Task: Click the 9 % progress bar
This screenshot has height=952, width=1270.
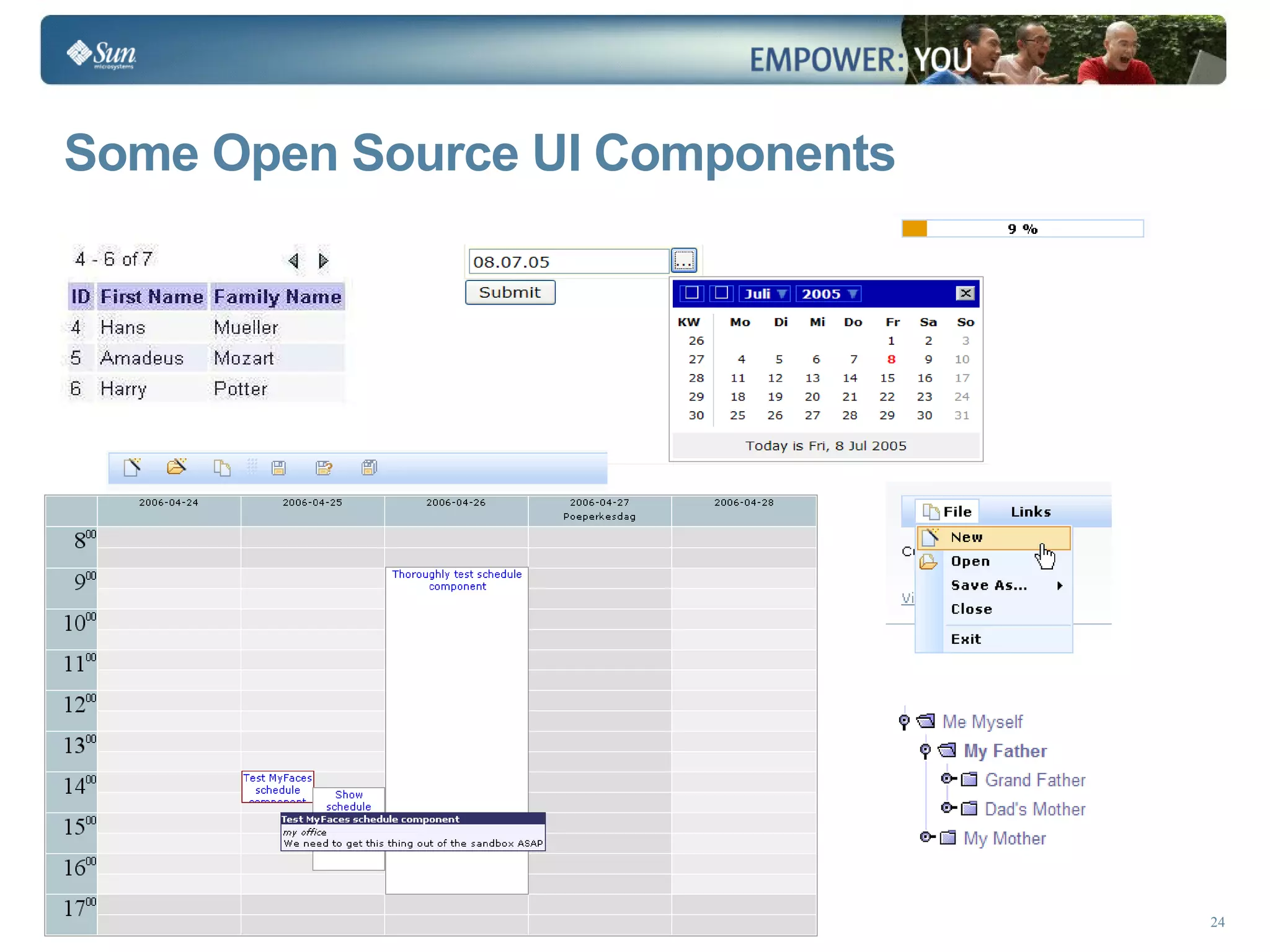Action: 1023,229
